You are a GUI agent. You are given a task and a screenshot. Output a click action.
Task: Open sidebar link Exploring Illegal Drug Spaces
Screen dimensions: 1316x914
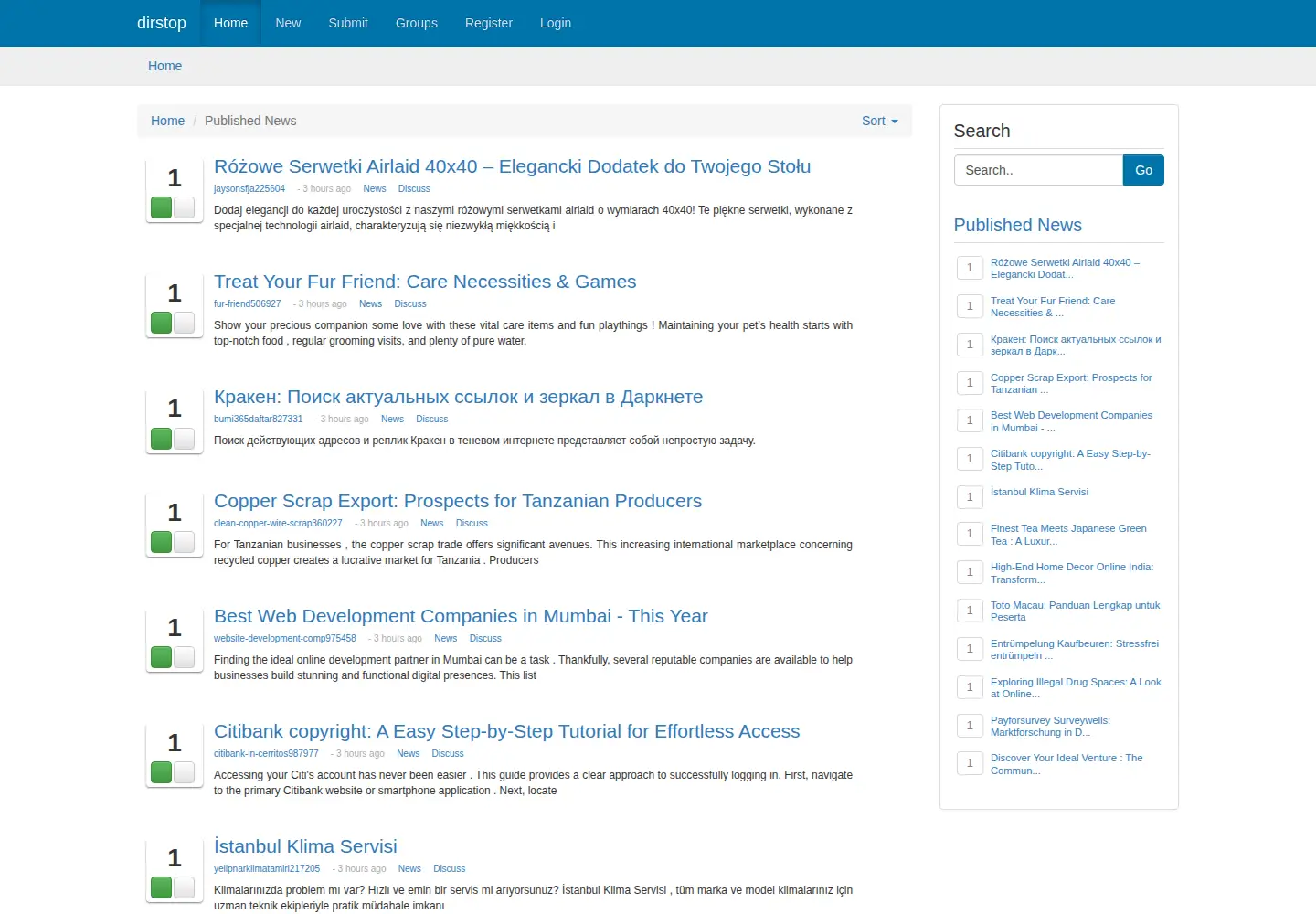(1076, 688)
